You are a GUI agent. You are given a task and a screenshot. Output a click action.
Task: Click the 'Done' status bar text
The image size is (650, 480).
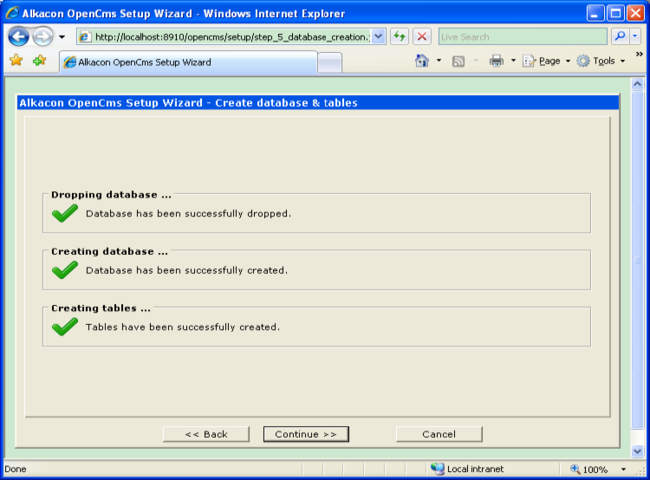(15, 469)
